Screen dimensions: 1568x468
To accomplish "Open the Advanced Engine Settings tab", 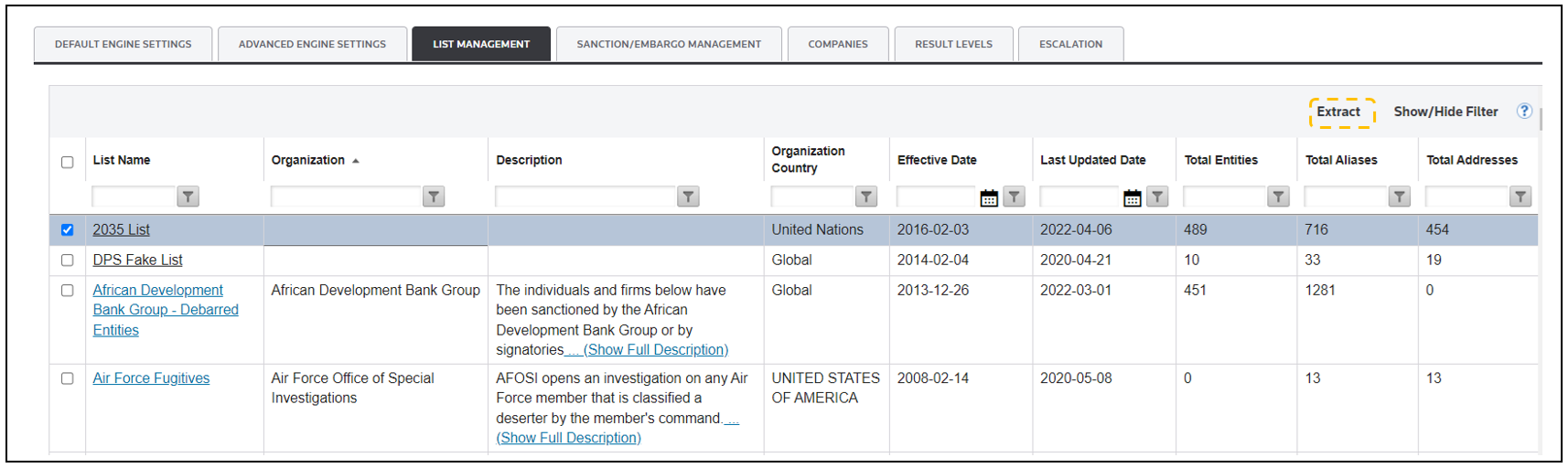I will [x=312, y=44].
